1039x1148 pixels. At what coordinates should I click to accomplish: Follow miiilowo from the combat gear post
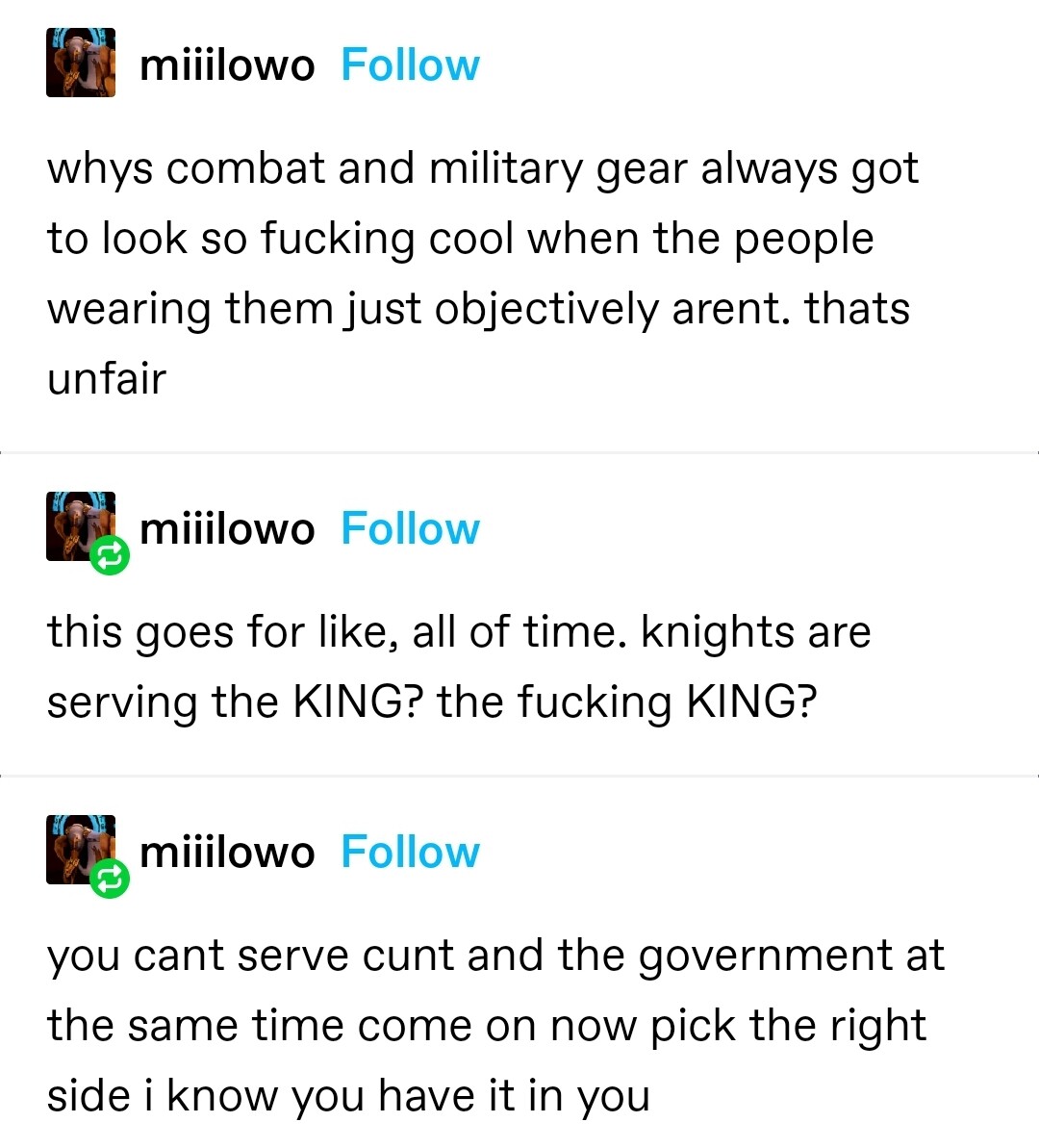click(x=410, y=65)
